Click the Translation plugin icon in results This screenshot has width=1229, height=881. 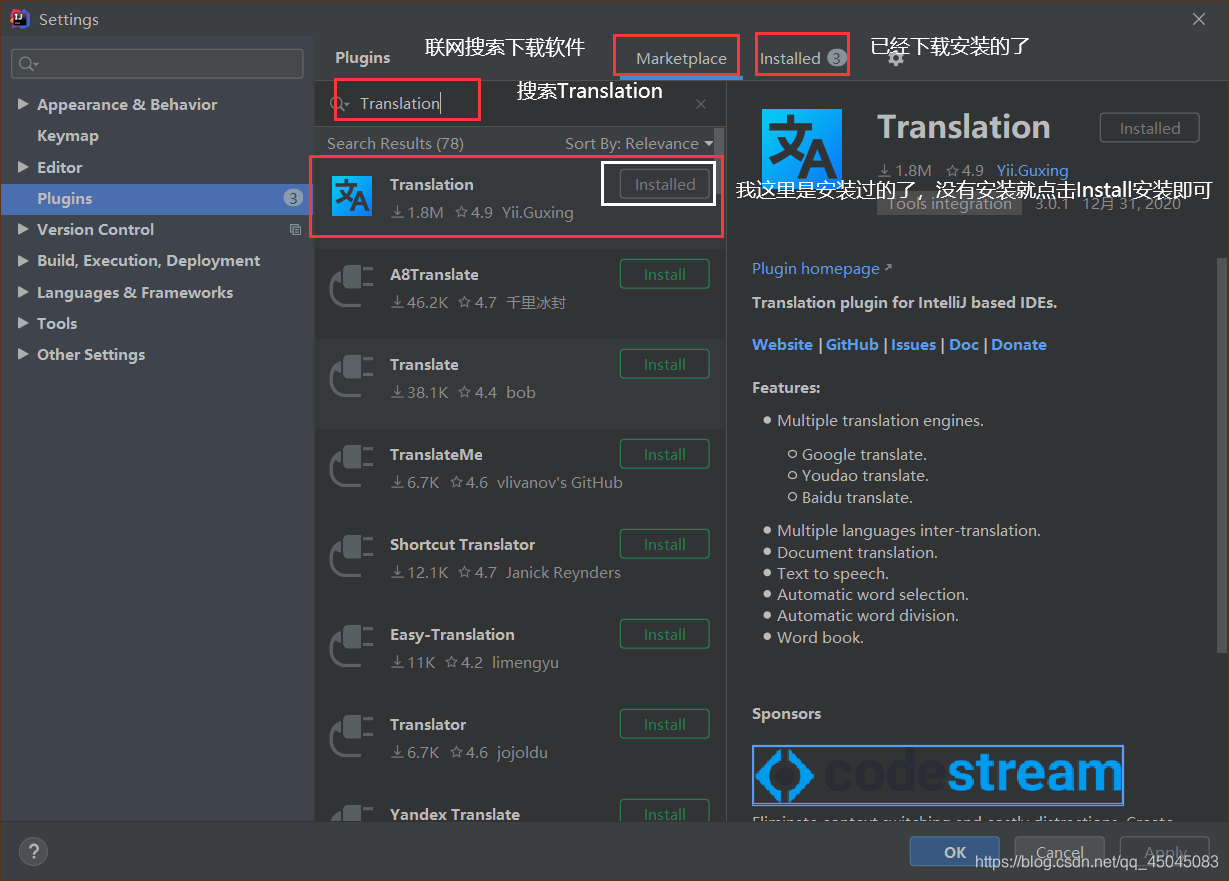pos(352,196)
